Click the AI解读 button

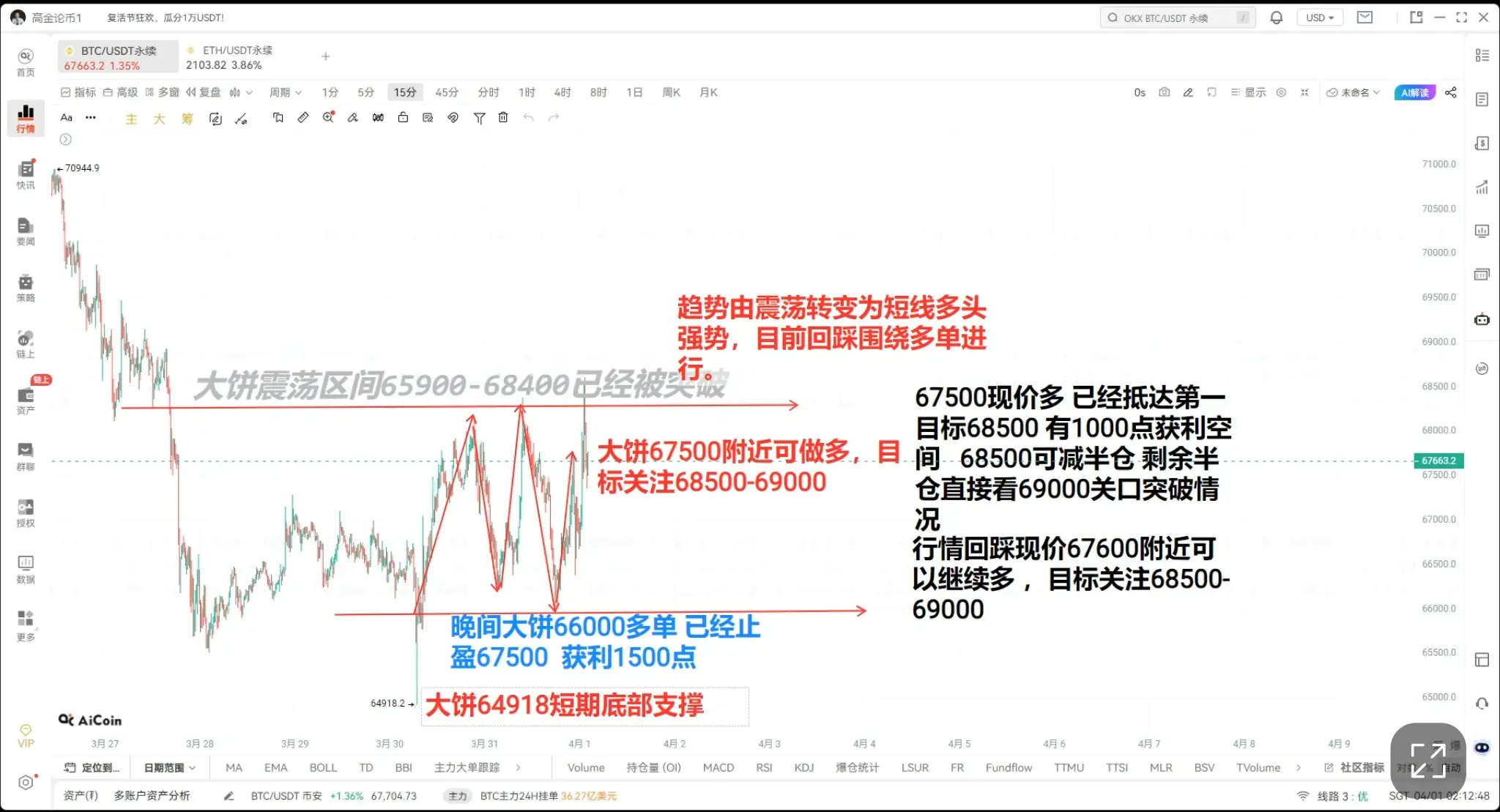1414,92
